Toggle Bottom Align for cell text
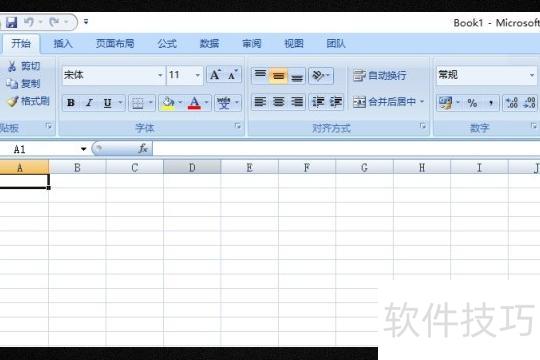Image resolution: width=540 pixels, height=360 pixels. tap(297, 75)
